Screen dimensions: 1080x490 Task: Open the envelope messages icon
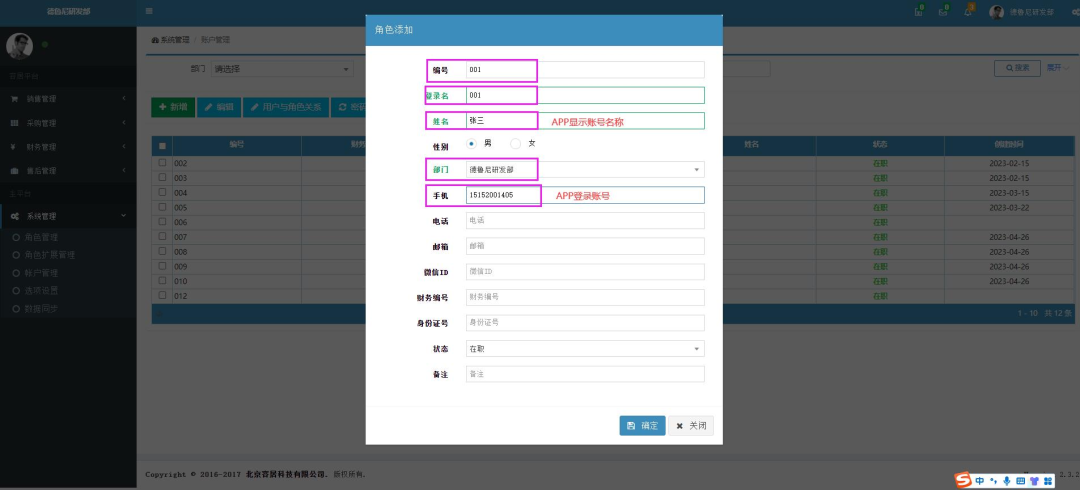point(943,11)
